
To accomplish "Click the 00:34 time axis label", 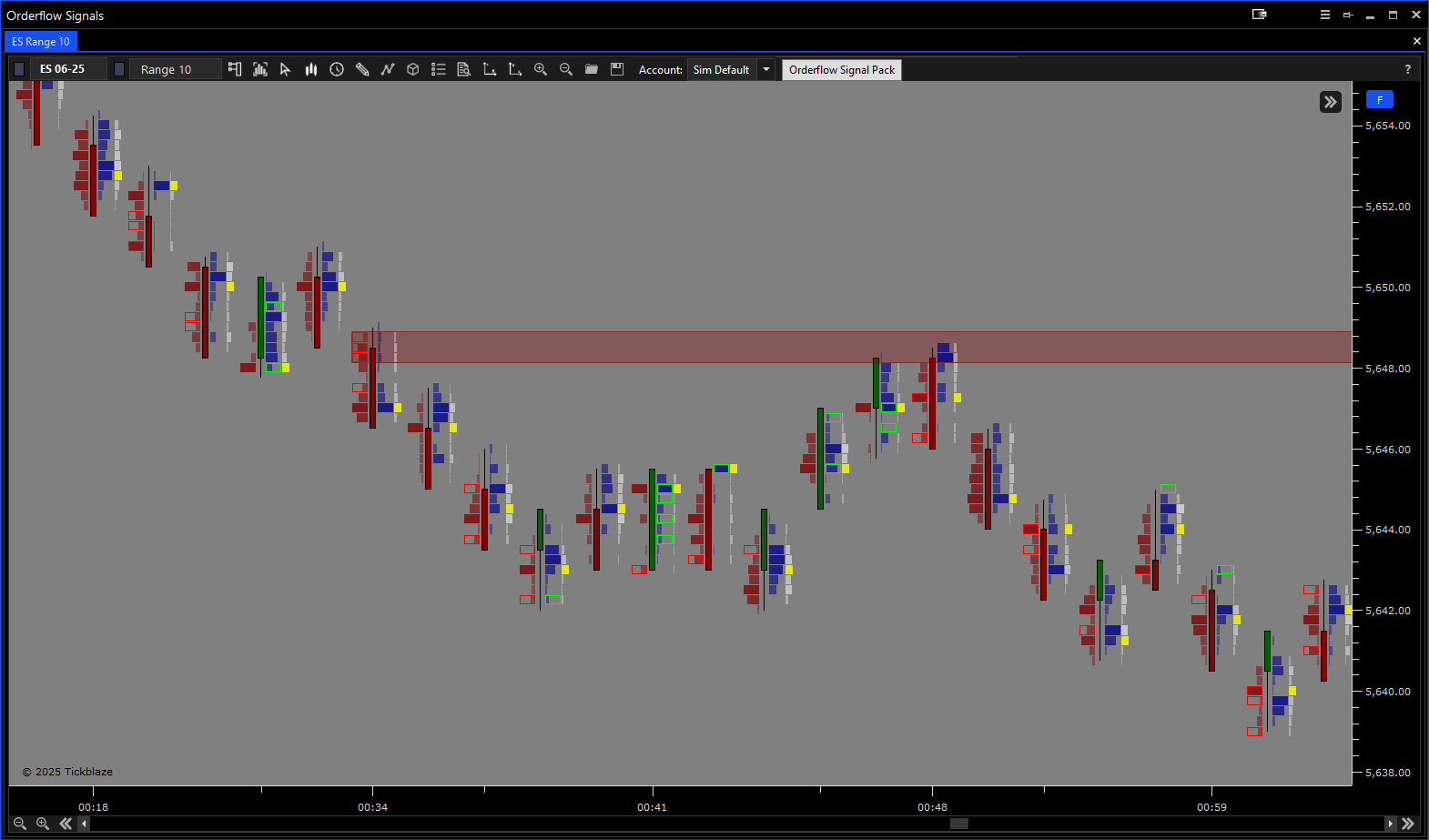I will (372, 807).
